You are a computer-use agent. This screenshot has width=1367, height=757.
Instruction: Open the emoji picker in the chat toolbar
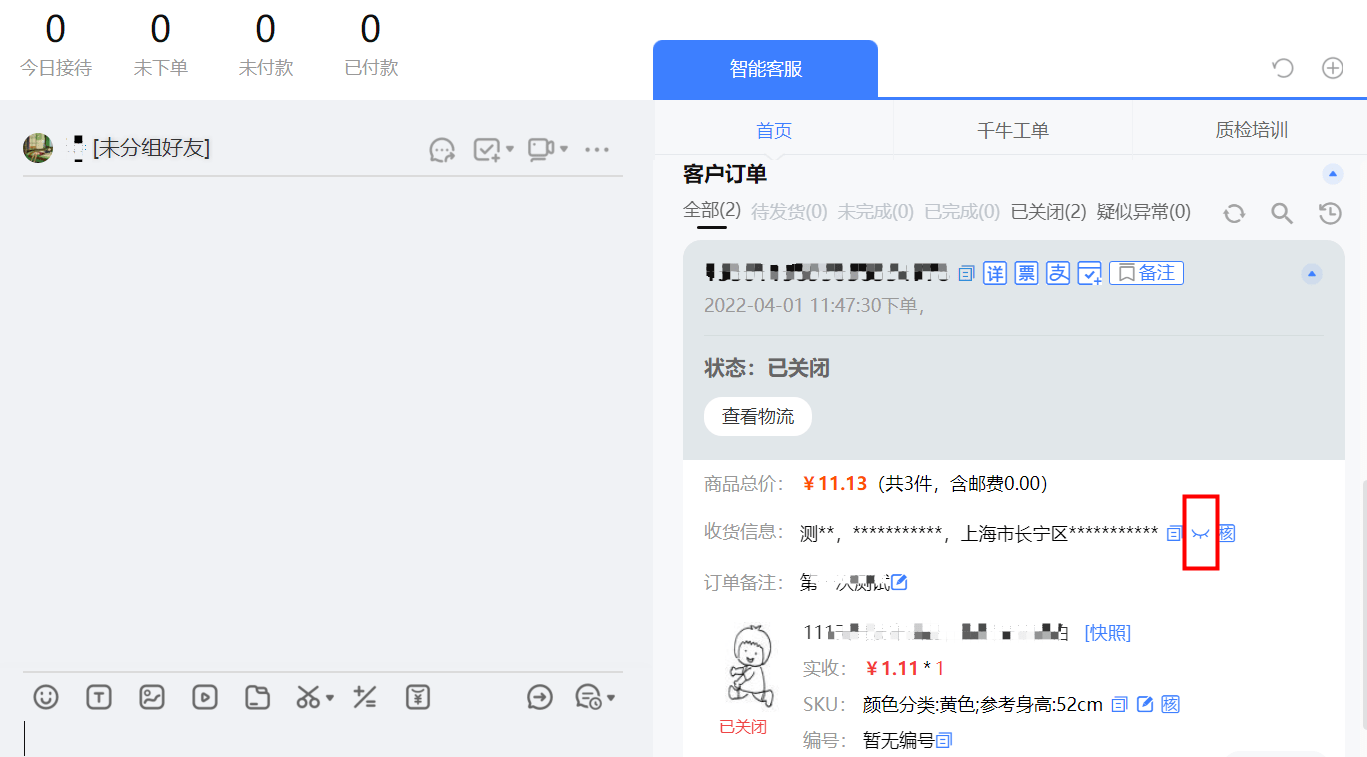(x=46, y=697)
